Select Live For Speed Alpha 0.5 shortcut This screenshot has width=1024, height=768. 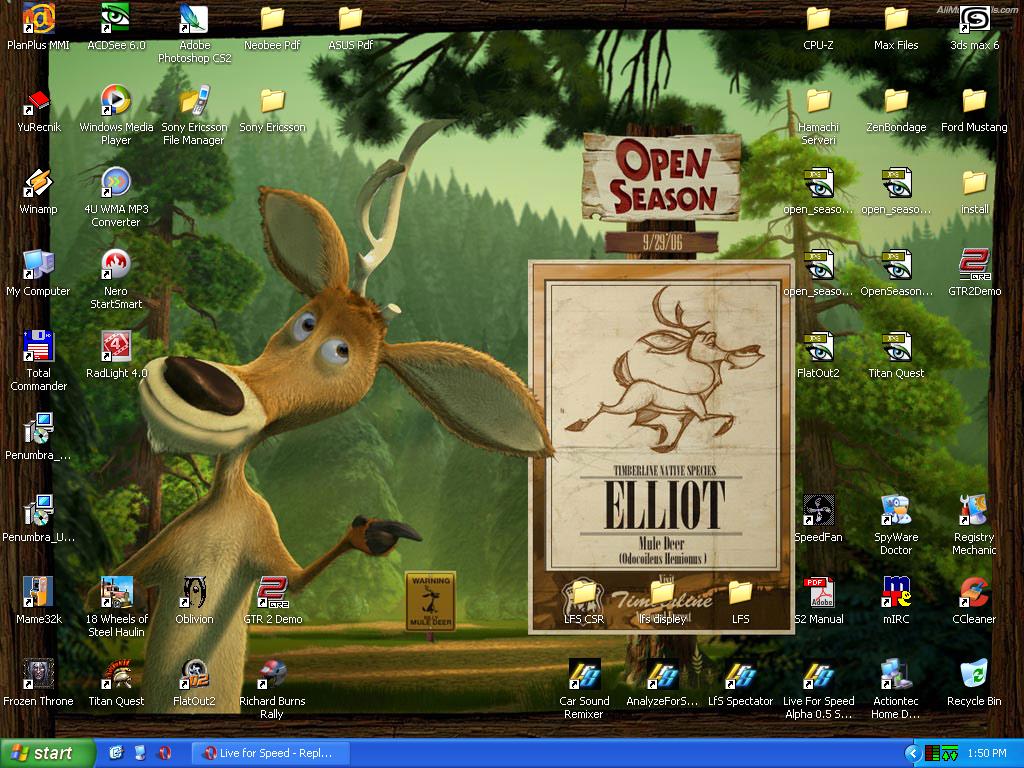point(818,675)
